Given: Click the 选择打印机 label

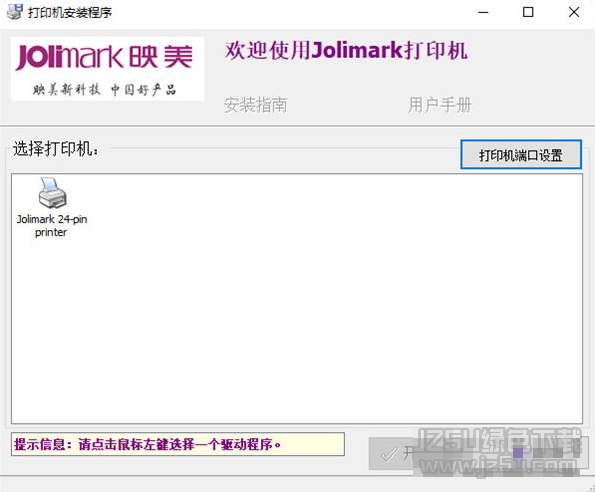Looking at the screenshot, I should [56, 148].
